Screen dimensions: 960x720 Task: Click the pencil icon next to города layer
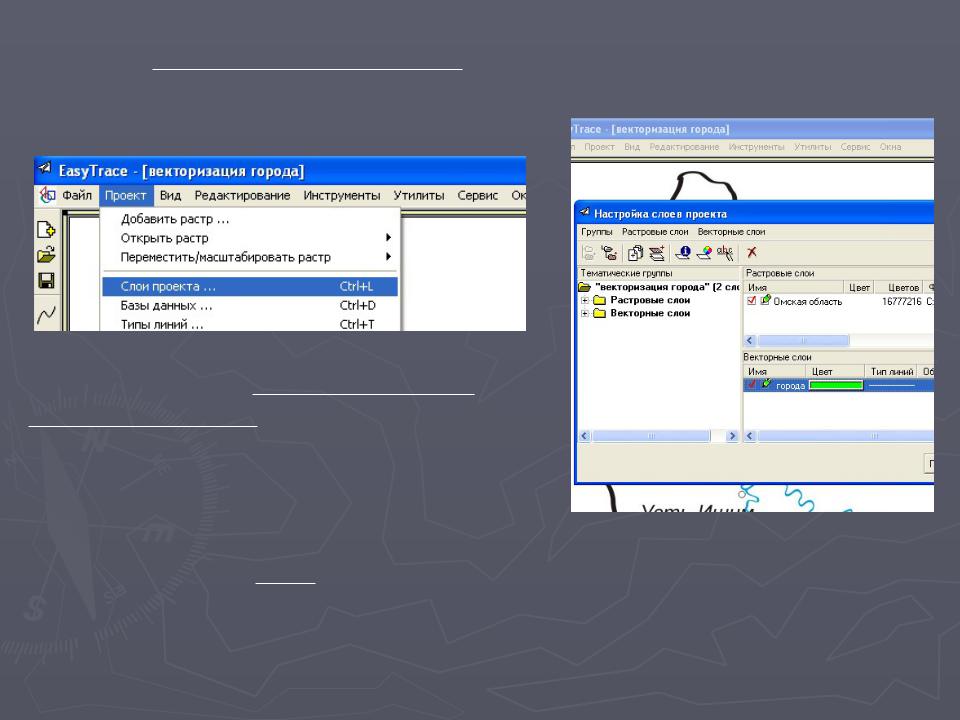(x=766, y=384)
